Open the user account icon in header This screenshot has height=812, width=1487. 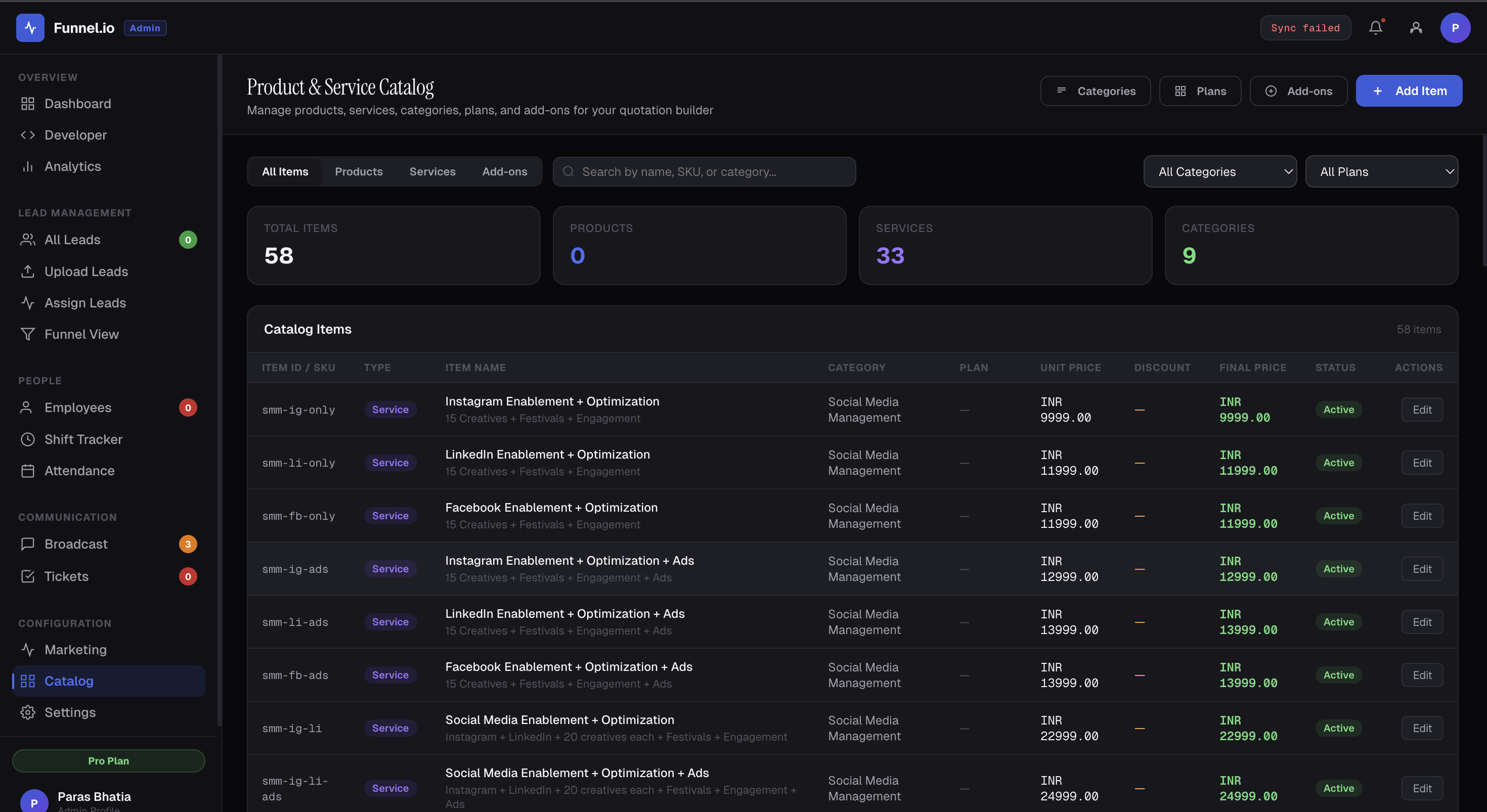coord(1416,28)
